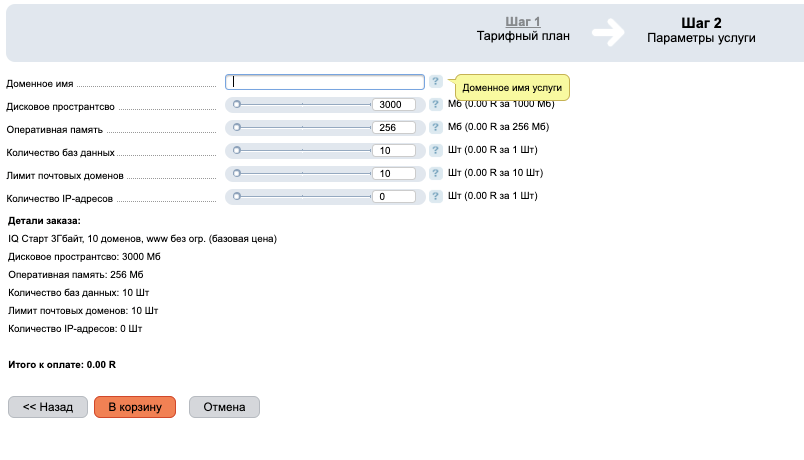Focus the mail domain limit field
This screenshot has width=804, height=460.
(x=392, y=174)
